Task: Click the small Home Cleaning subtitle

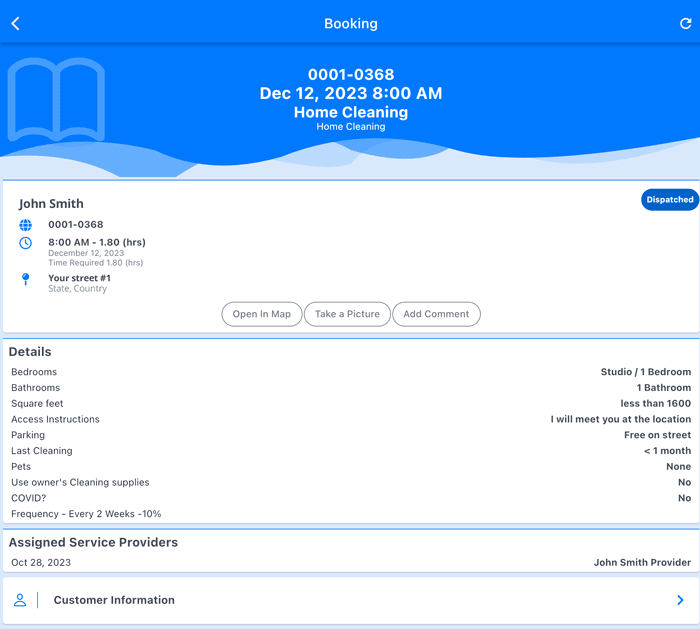Action: tap(351, 127)
